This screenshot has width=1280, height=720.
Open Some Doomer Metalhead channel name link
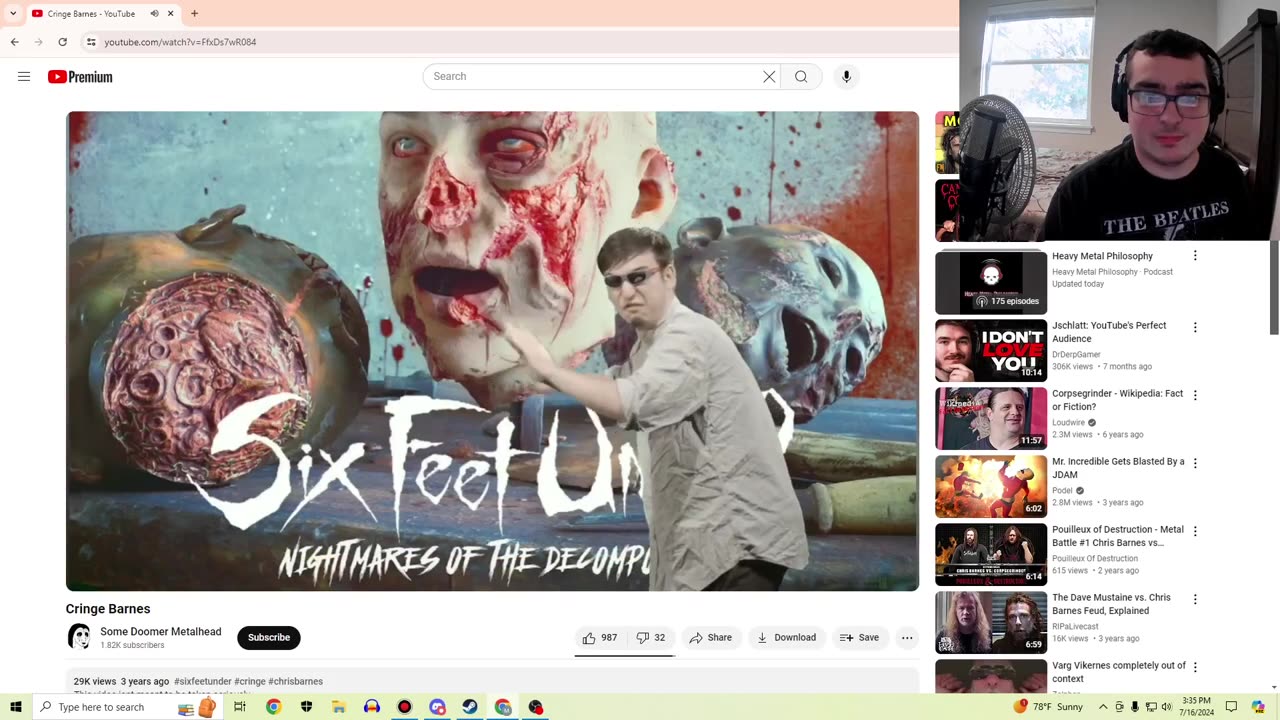point(161,632)
